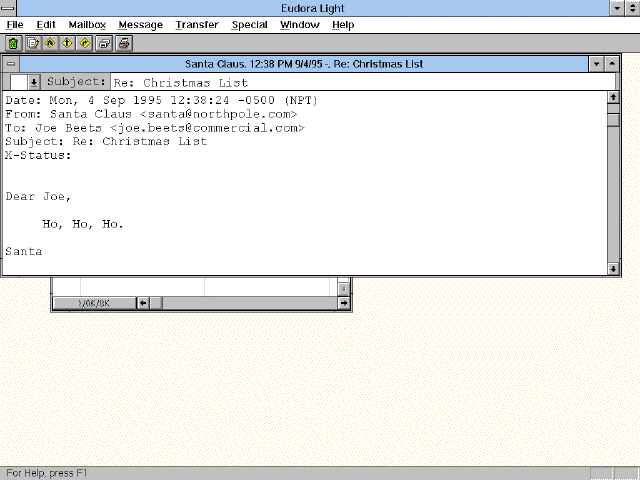Image resolution: width=640 pixels, height=480 pixels.
Task: Click the mailbox window's horizontal scroll thumb
Action: tap(156, 303)
